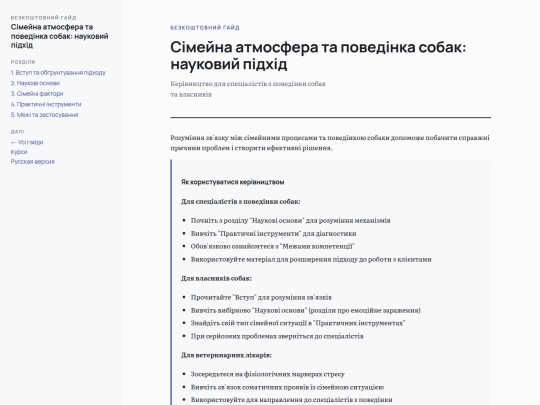
Task: Click the ← Усі гайди link
Action: [27, 142]
